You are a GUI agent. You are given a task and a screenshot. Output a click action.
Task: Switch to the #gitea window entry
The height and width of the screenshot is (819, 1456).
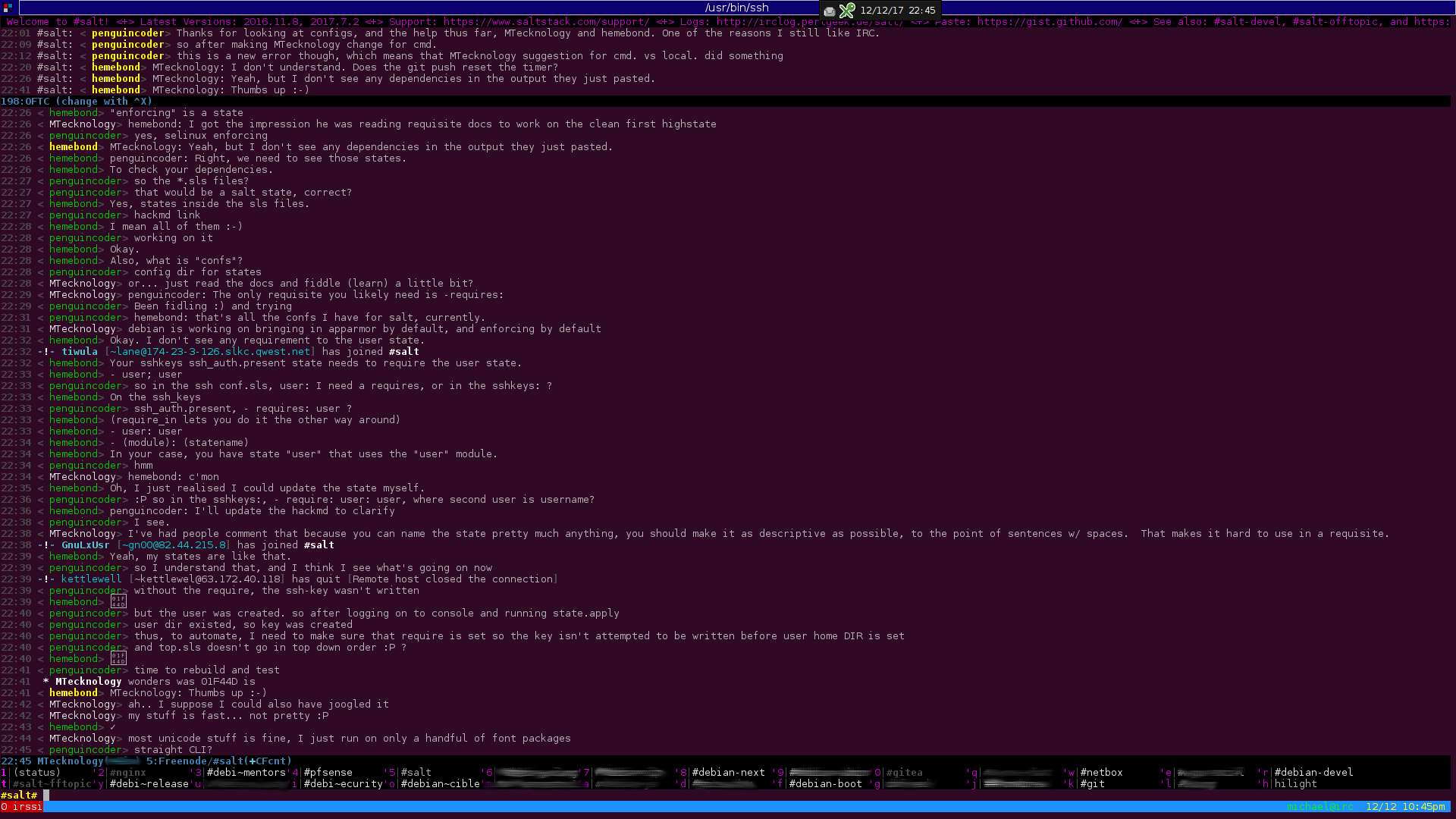(x=905, y=773)
